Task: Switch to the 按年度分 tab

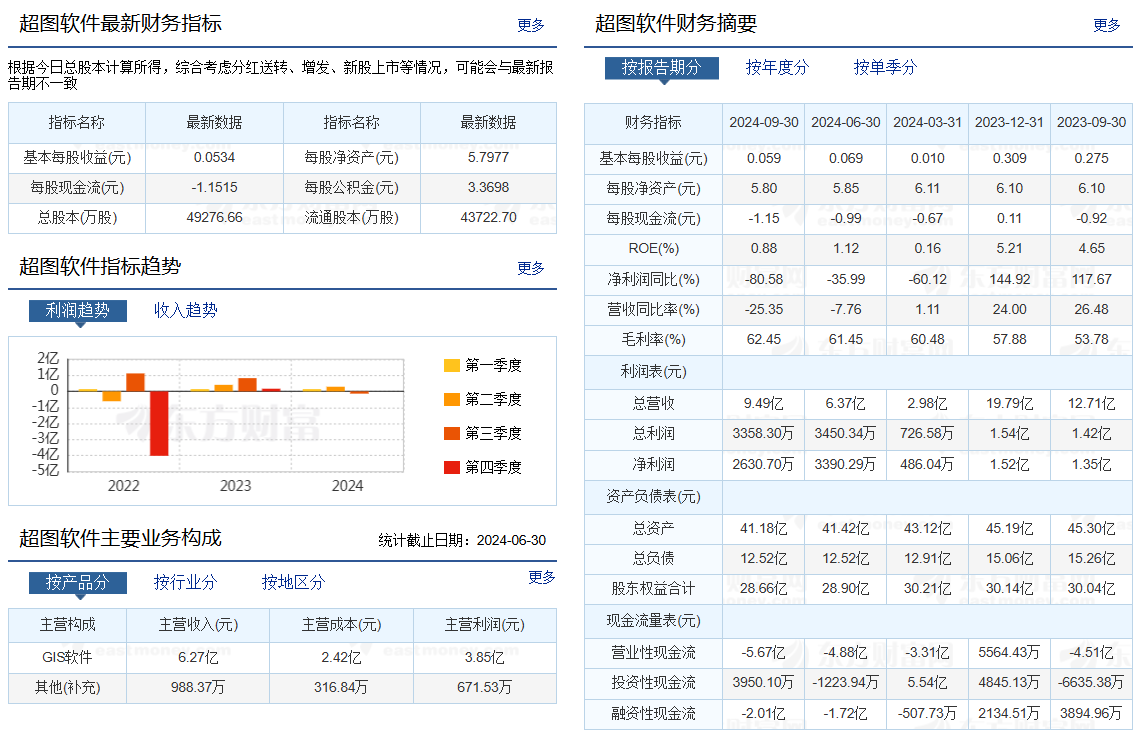Action: tap(777, 68)
